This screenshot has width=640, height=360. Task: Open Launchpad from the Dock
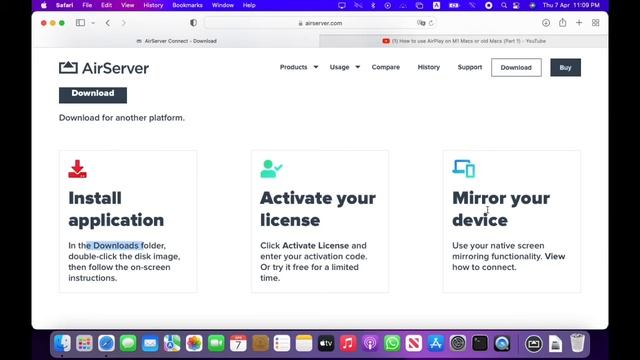pos(84,343)
